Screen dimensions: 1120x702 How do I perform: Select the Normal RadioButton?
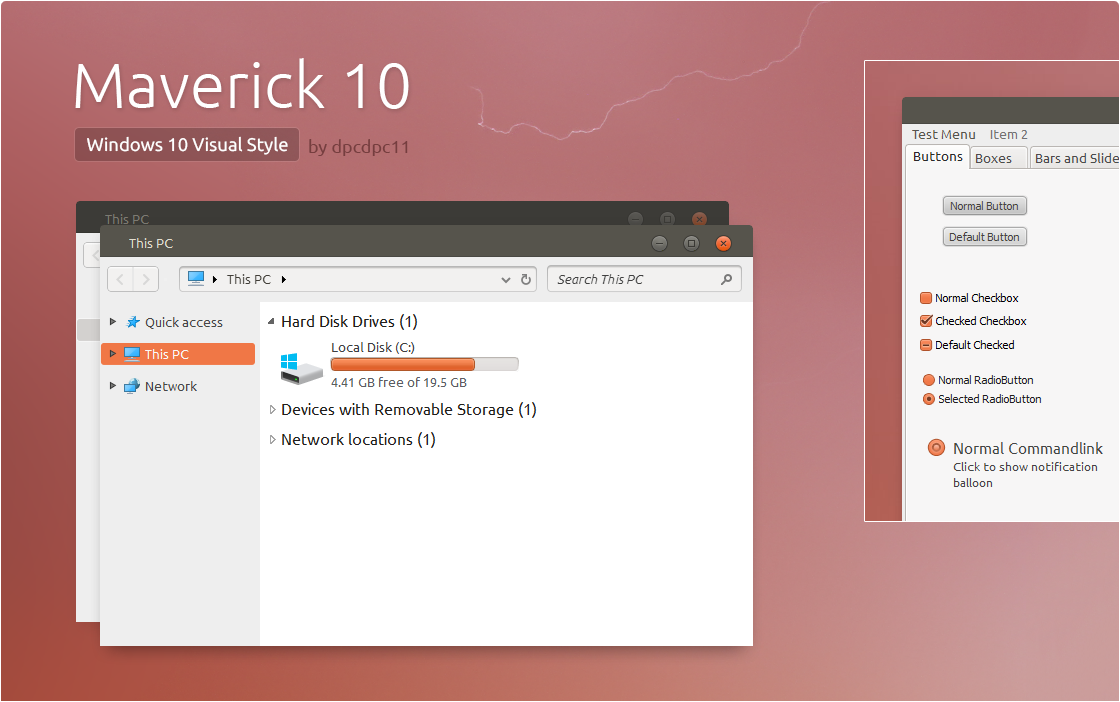929,380
